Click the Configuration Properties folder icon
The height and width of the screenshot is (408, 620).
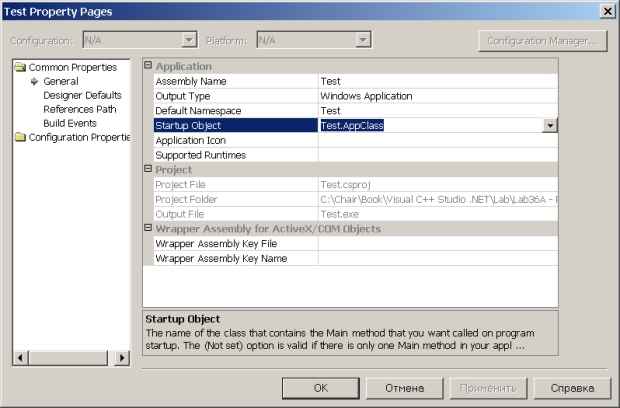point(20,137)
